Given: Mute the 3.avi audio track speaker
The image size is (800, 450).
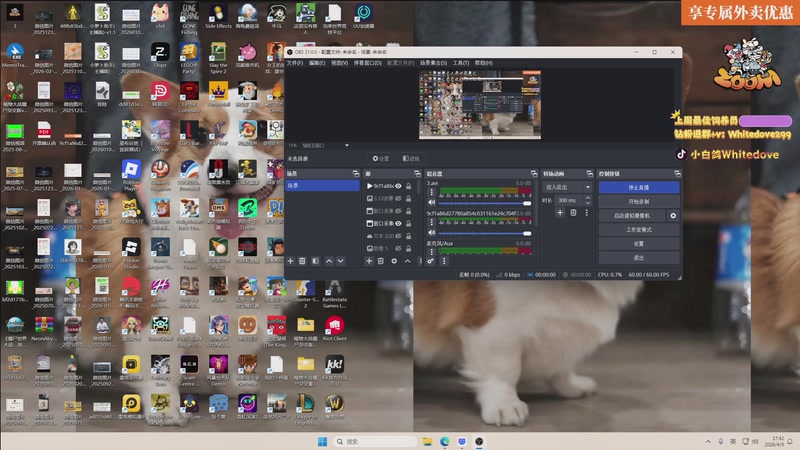Looking at the screenshot, I should pos(432,203).
